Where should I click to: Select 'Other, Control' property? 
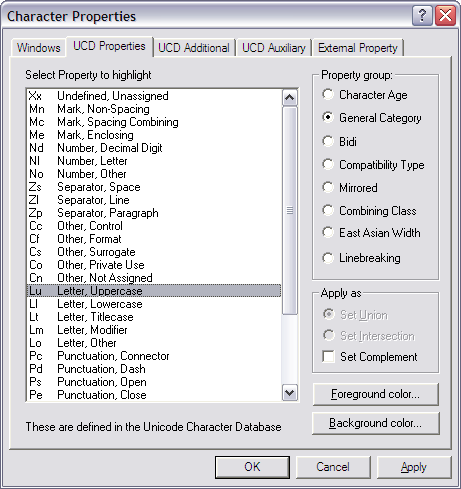coord(154,226)
